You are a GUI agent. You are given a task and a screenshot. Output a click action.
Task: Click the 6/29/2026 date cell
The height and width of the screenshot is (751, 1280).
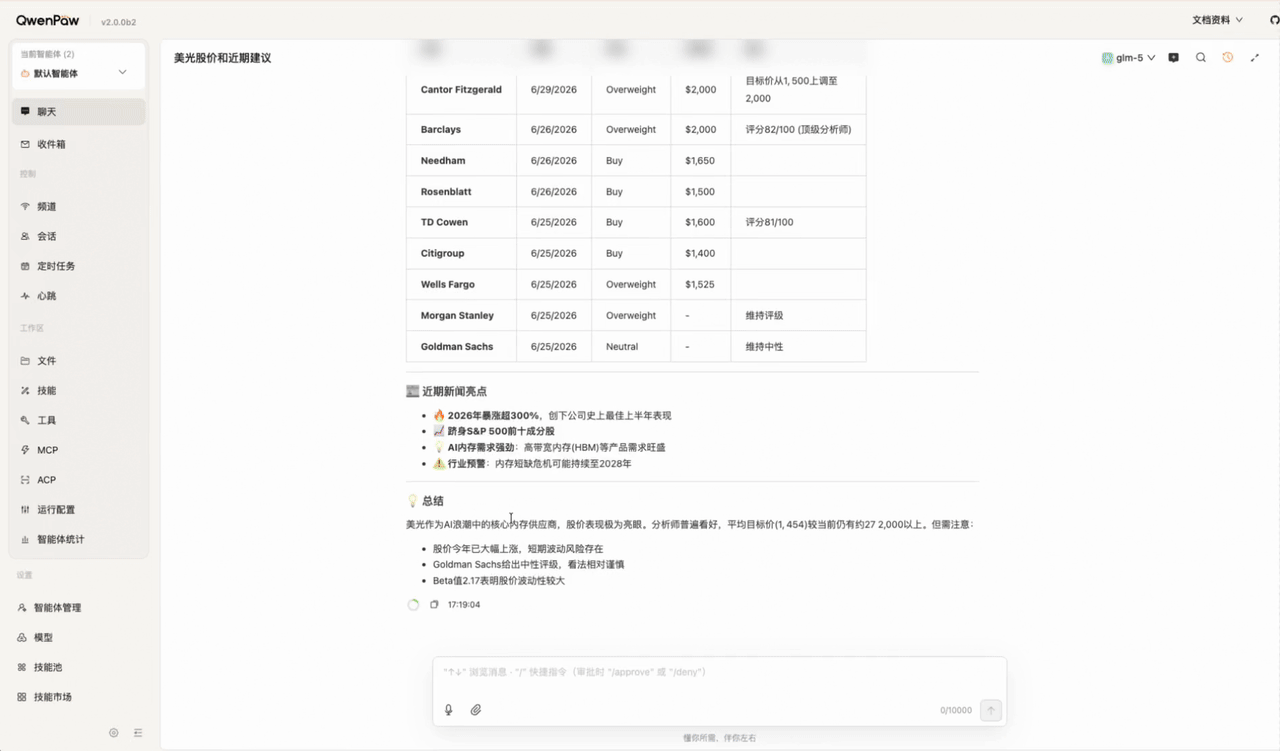[555, 90]
